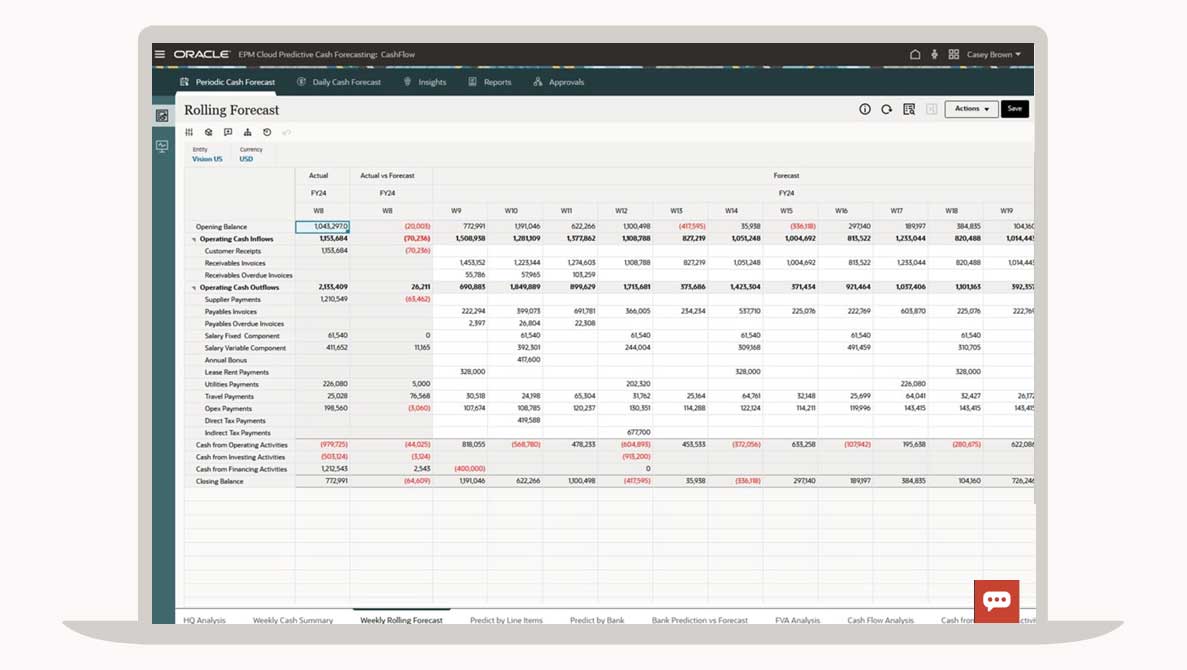Refresh the Rolling Forecast form

click(886, 109)
